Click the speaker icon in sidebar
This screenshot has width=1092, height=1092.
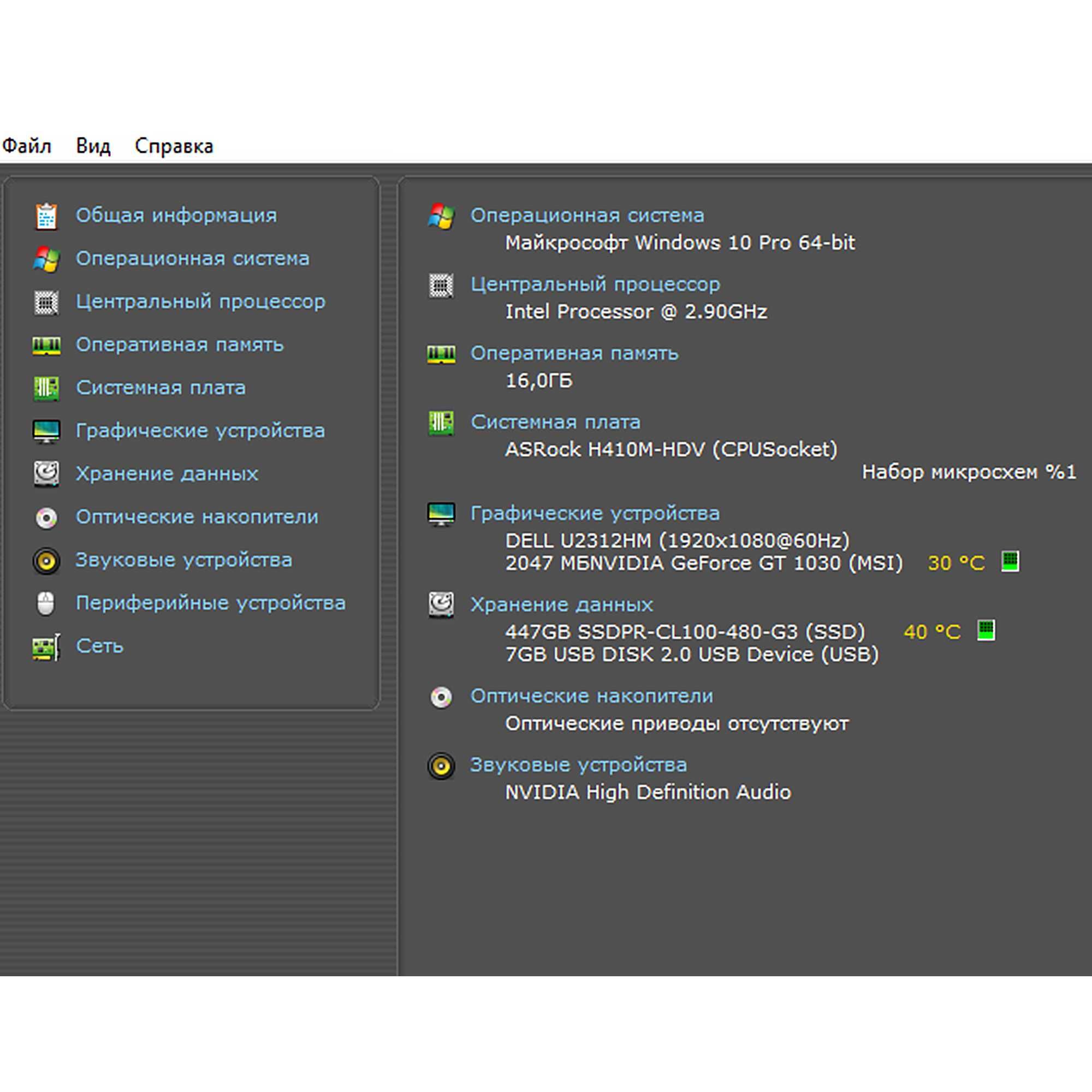[x=46, y=561]
